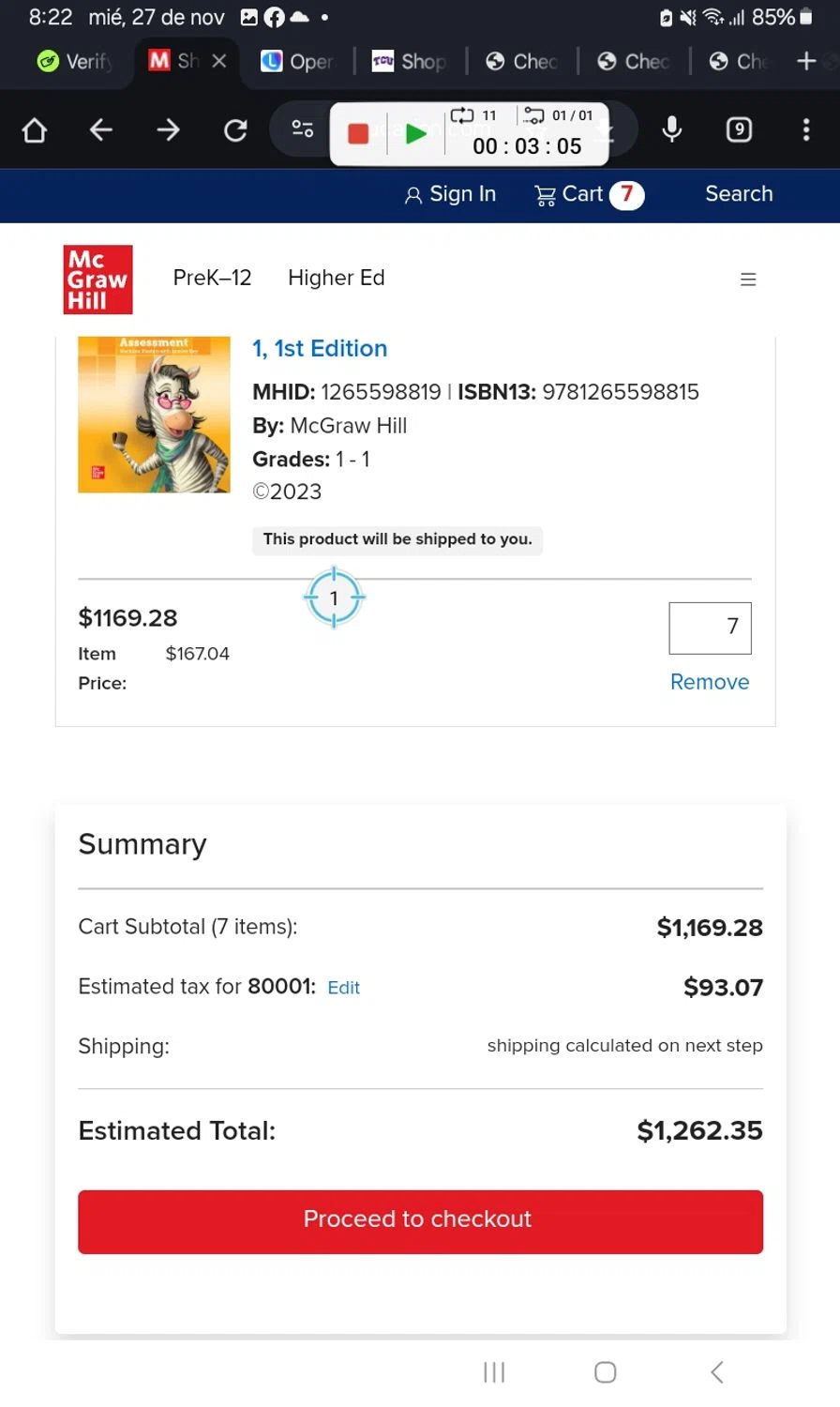This screenshot has width=840, height=1407.
Task: Close the McGraw Hill browser tab
Action: click(219, 61)
